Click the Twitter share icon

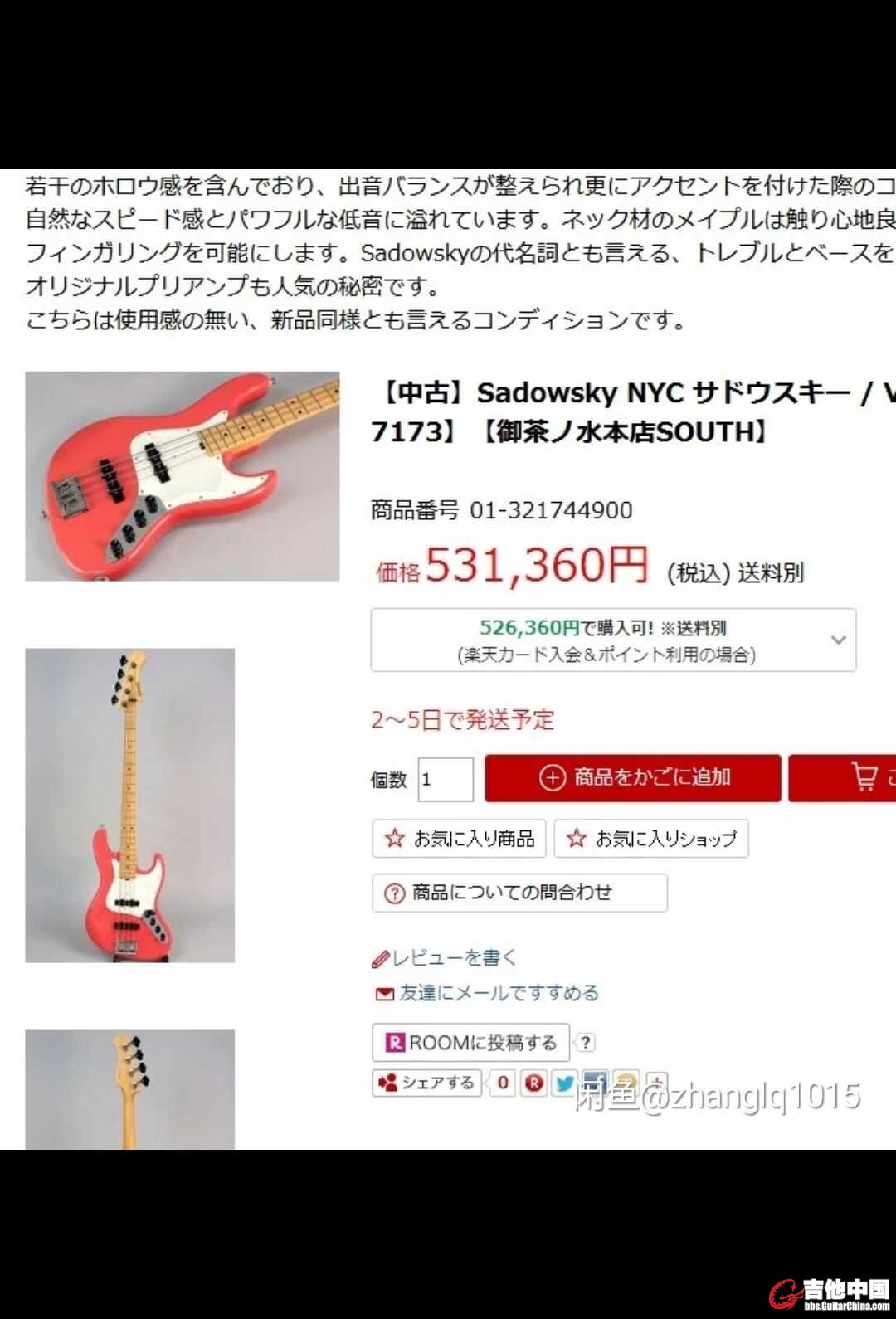click(564, 1083)
